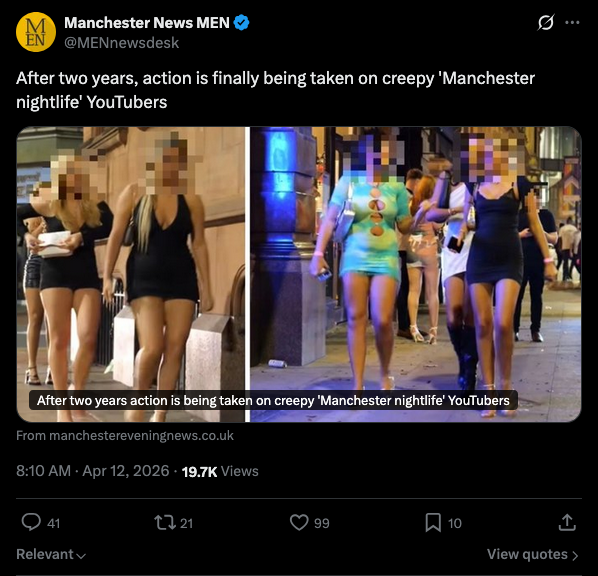This screenshot has width=598, height=576.
Task: Open the manchestereveningnews.co.uk source link
Action: point(125,436)
